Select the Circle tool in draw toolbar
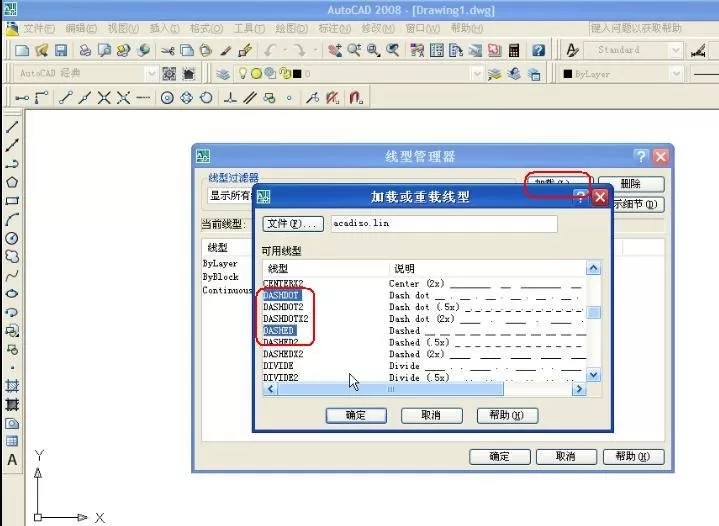 [x=12, y=238]
